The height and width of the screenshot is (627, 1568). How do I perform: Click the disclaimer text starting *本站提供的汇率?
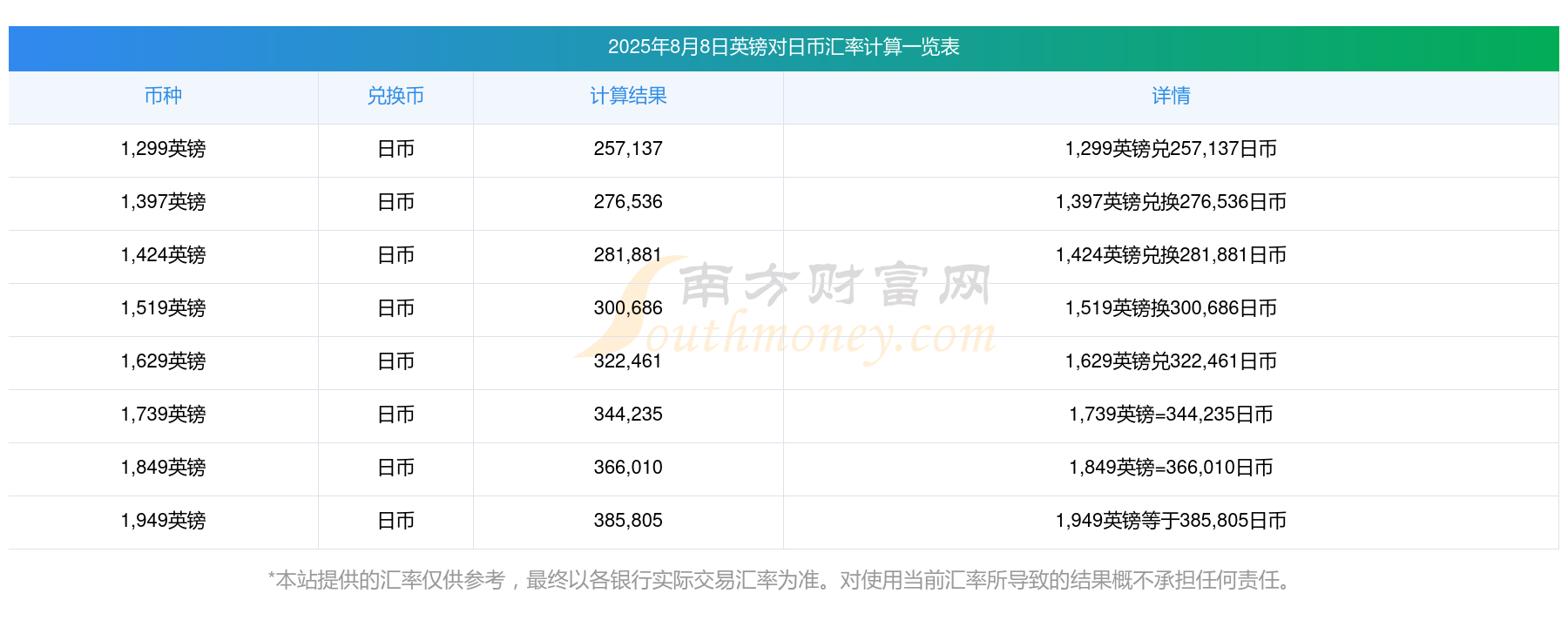(x=781, y=580)
